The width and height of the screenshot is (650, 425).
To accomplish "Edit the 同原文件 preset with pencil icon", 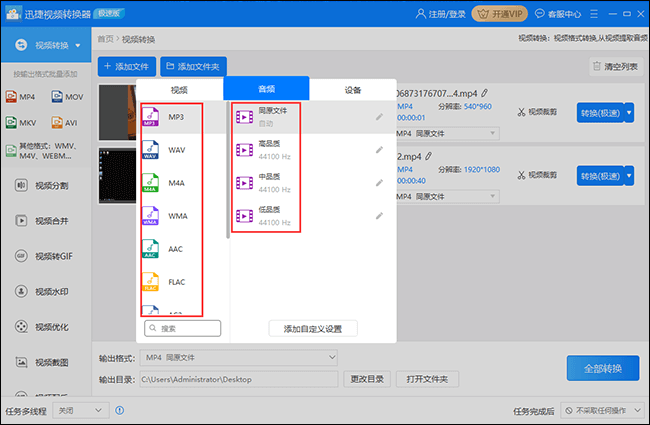I will pyautogui.click(x=379, y=117).
